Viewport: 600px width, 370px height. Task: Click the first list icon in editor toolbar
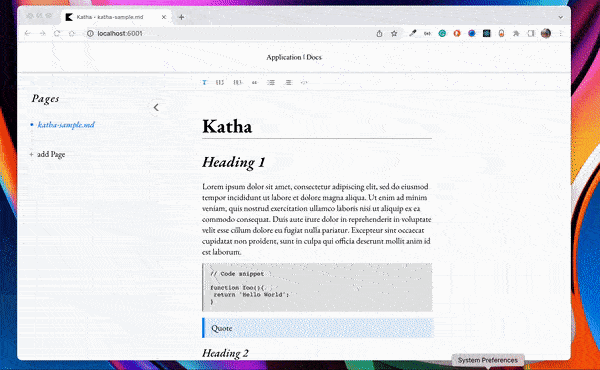click(271, 82)
